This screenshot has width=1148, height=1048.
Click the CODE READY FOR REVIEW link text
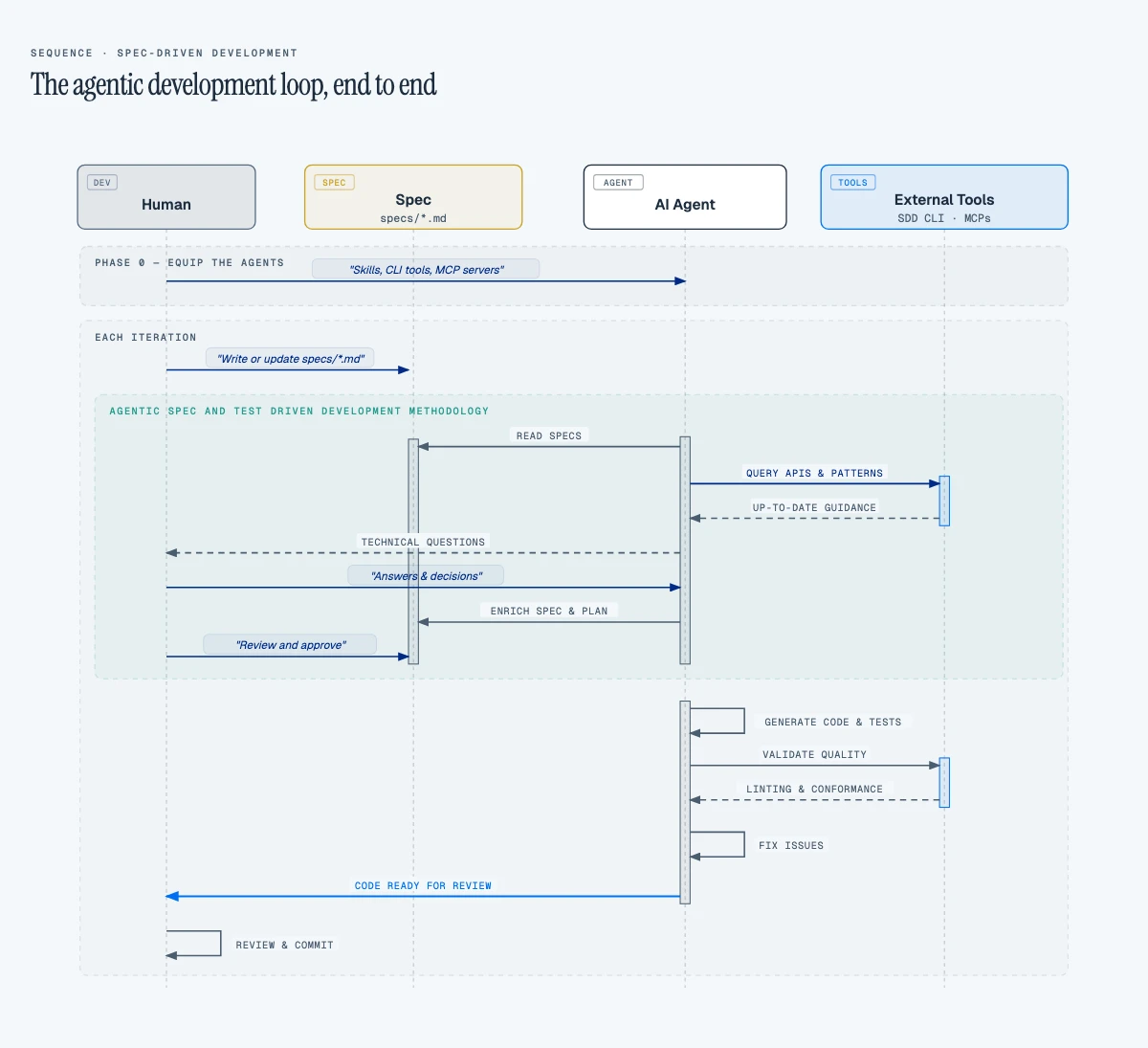(x=423, y=885)
